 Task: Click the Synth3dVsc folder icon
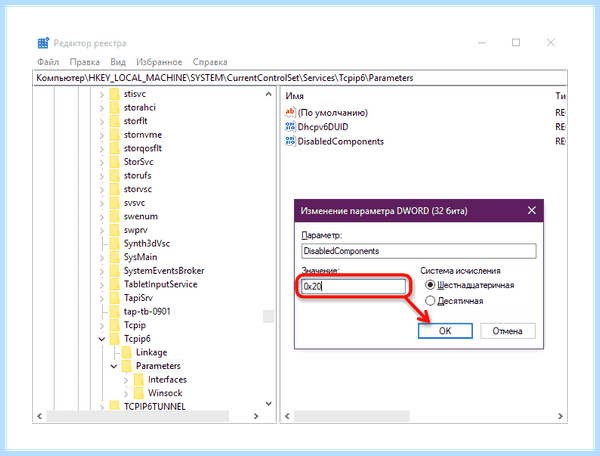(x=114, y=243)
